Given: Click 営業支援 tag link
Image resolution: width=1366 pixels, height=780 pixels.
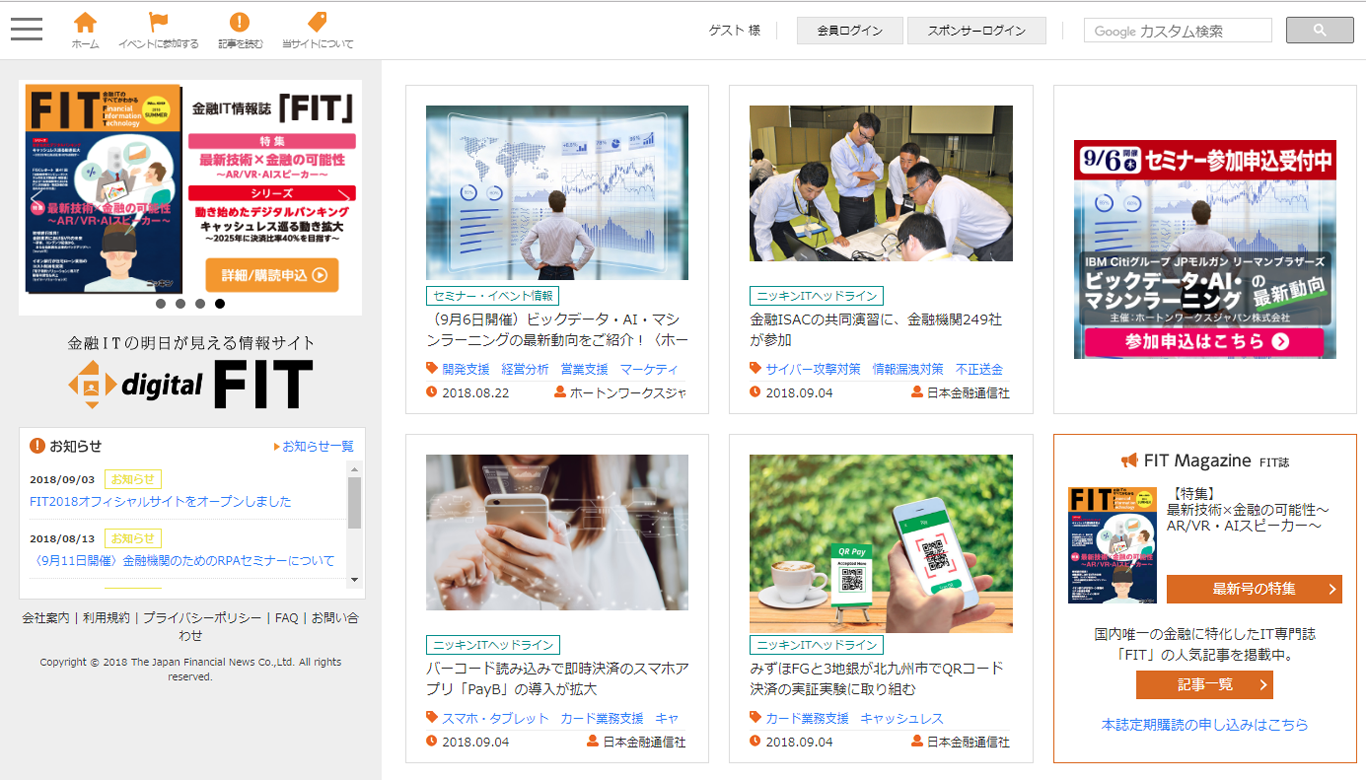Looking at the screenshot, I should [x=584, y=369].
